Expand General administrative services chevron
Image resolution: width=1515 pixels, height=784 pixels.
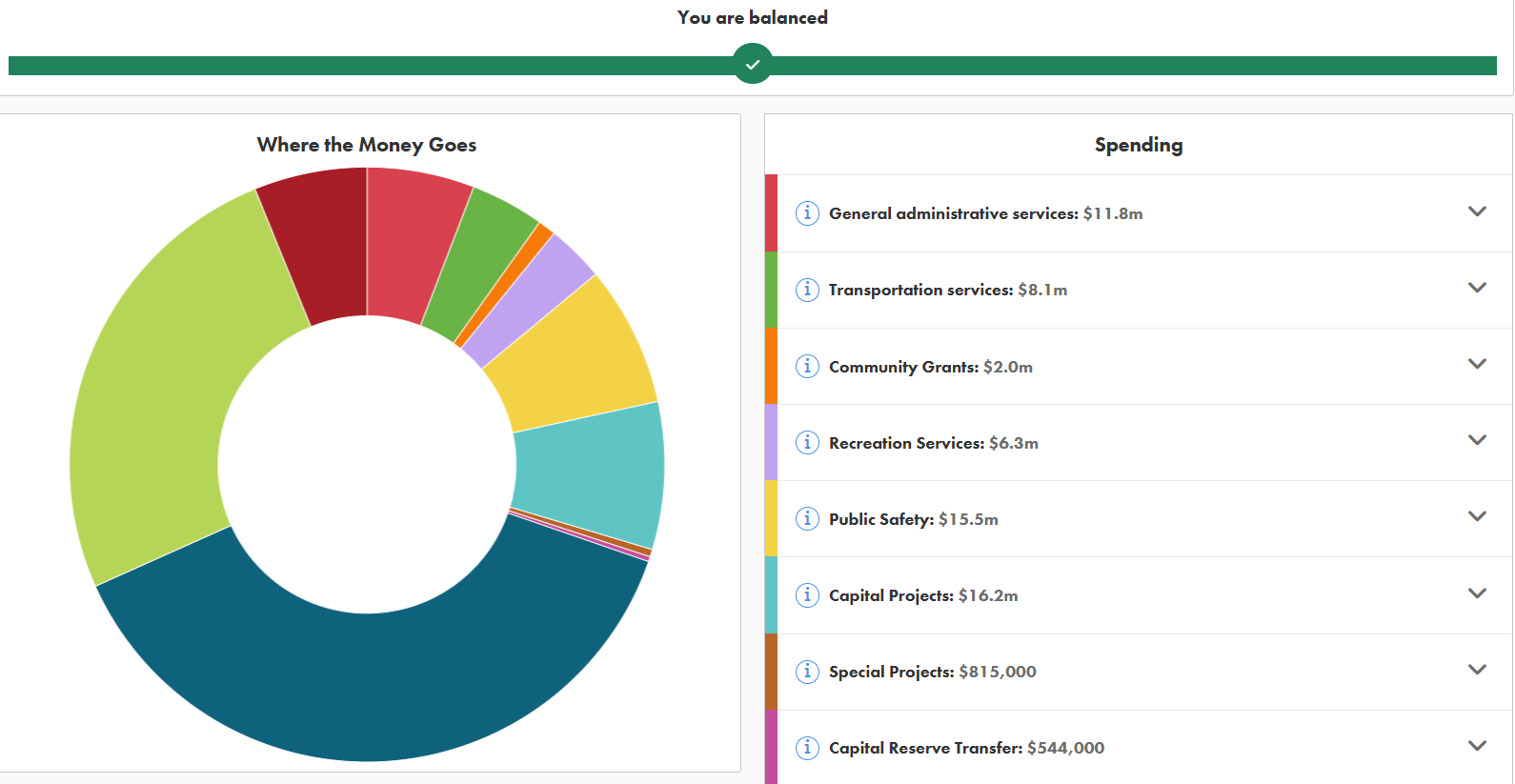tap(1477, 211)
